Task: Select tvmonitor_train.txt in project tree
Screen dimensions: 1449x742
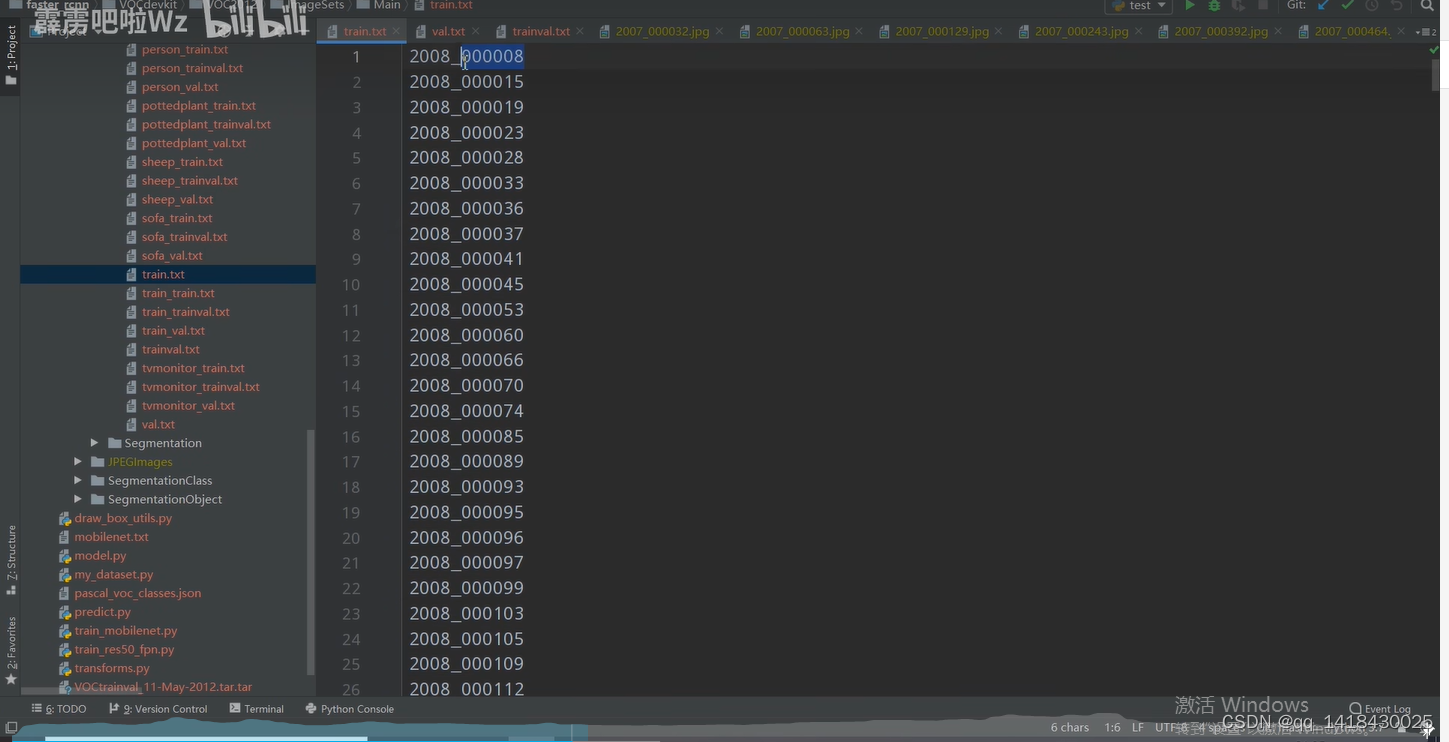Action: 193,368
